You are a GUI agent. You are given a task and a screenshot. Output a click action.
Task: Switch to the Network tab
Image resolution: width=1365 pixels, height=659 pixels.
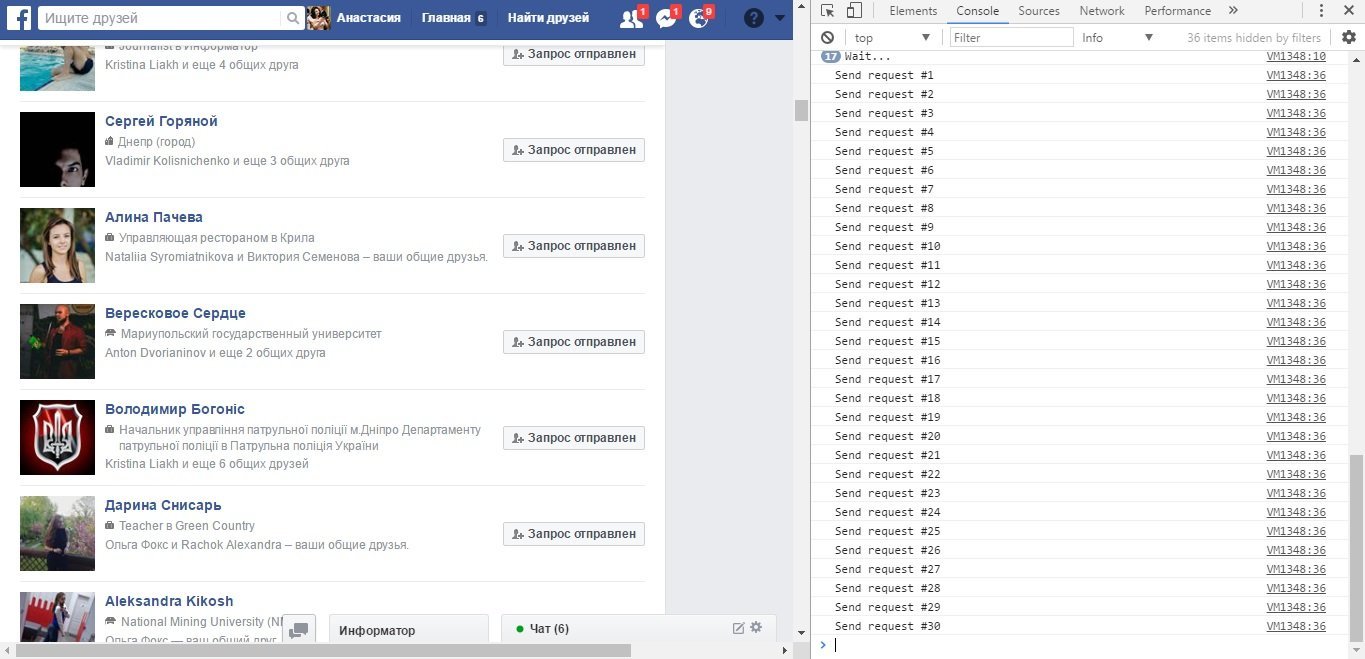tap(1101, 11)
